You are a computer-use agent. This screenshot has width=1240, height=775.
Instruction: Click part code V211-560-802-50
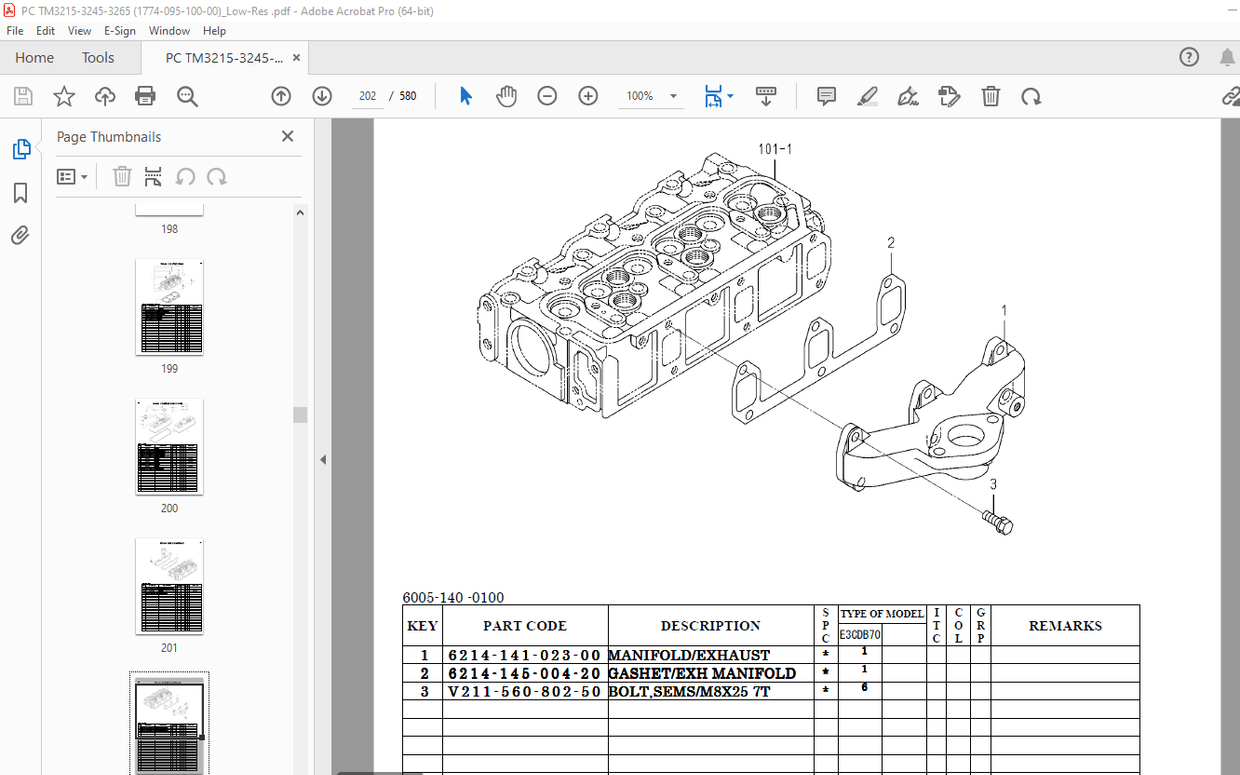tap(524, 691)
